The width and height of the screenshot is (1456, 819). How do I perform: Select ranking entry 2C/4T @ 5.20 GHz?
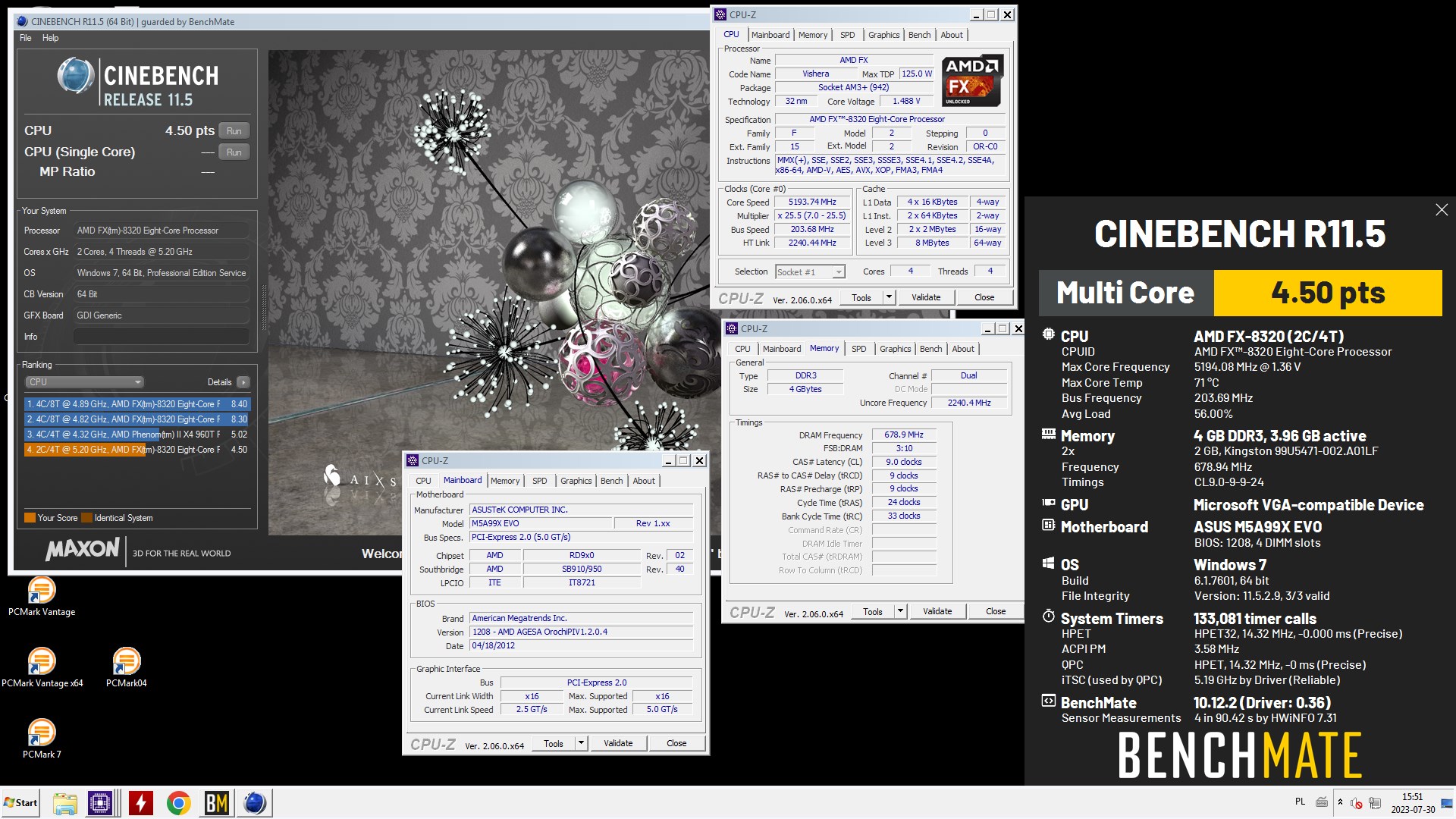(x=137, y=450)
